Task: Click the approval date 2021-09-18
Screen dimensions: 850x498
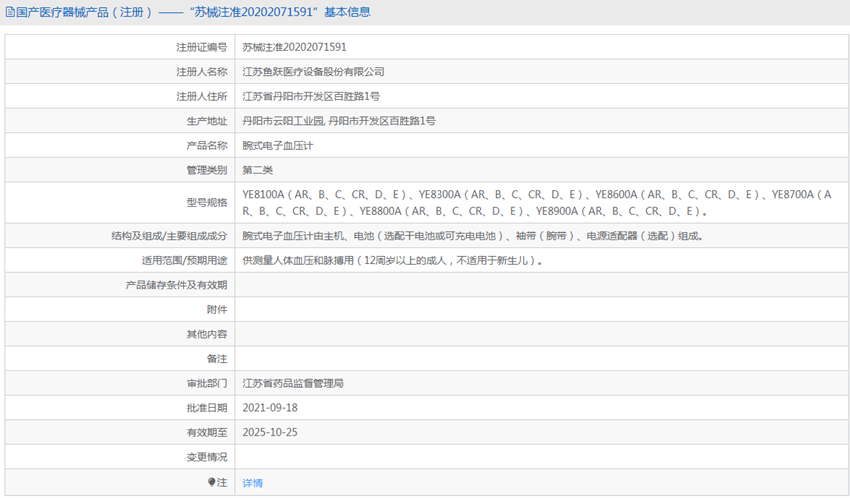Action: 270,408
